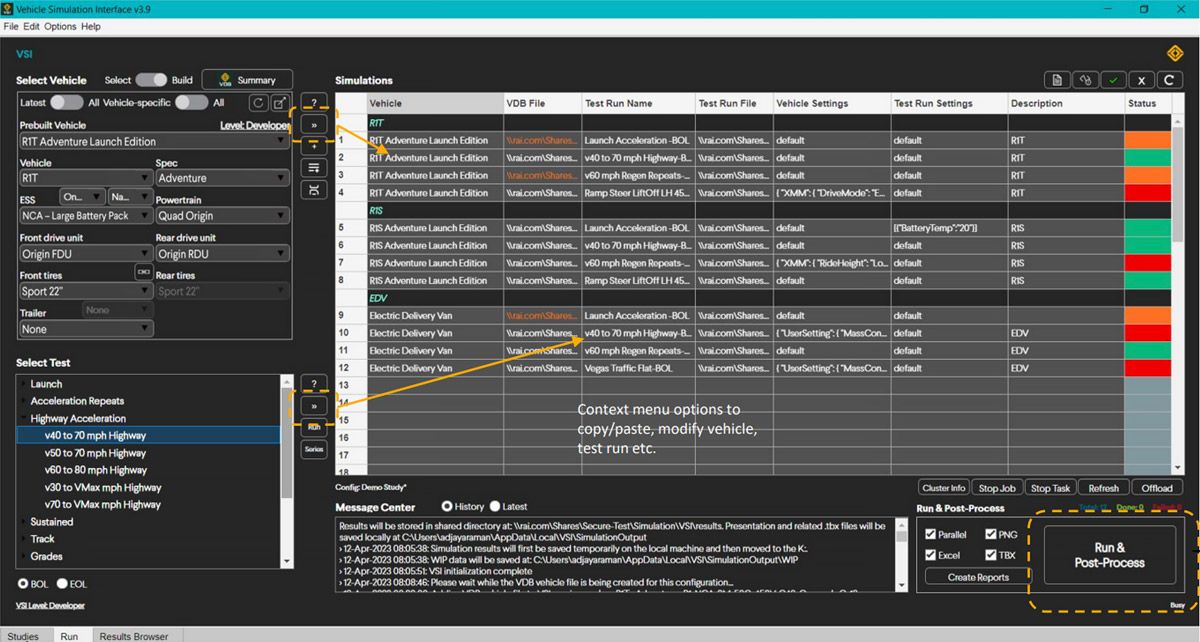This screenshot has width=1200, height=642.
Task: Expand the Spec dropdown showing Adventure
Action: tap(221, 178)
